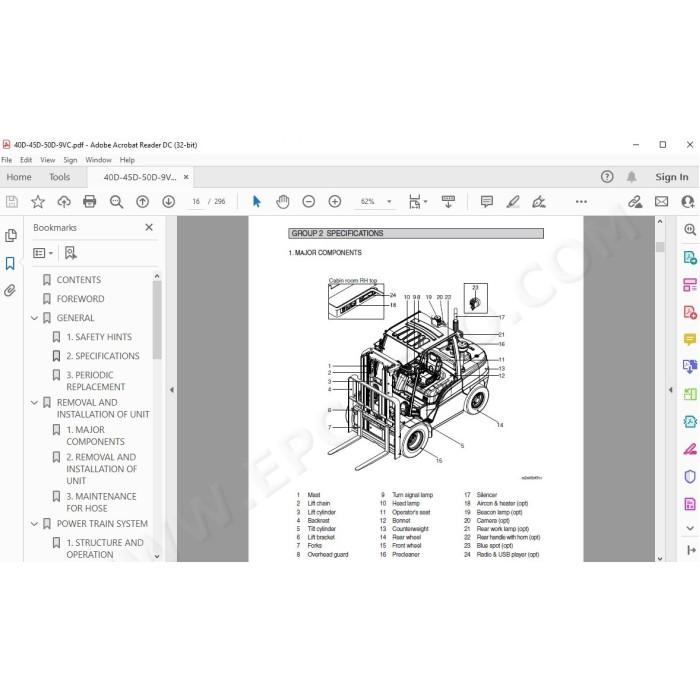Switch to the Tools tab
Viewport: 700px width, 700px height.
[x=59, y=177]
